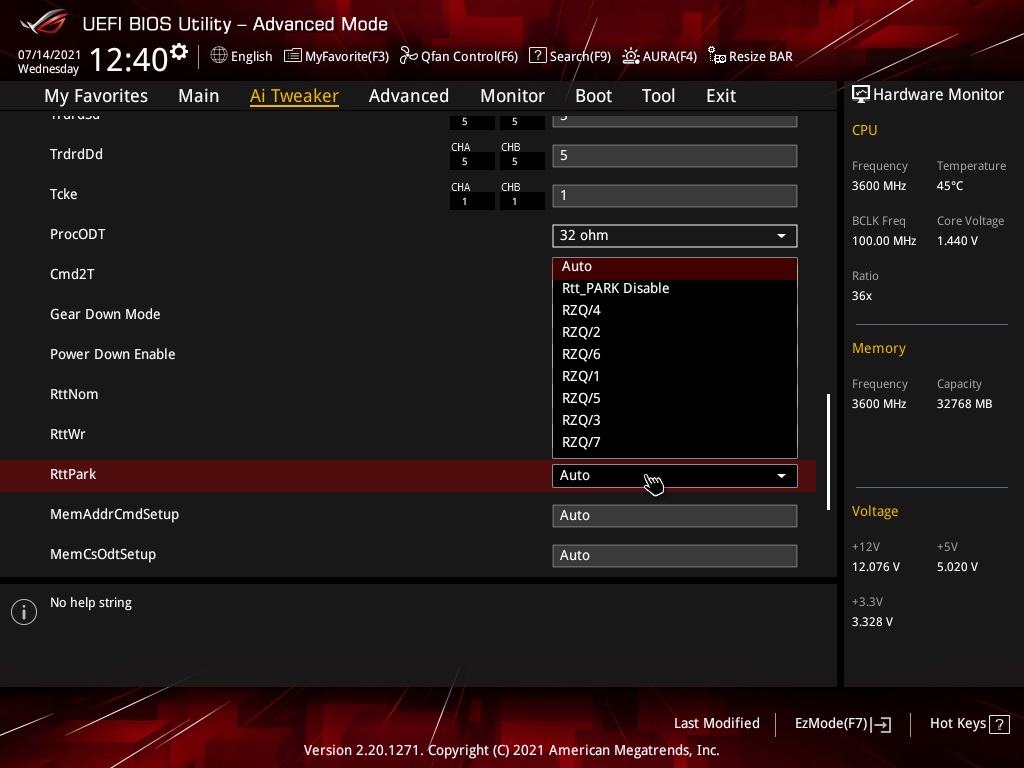
Task: Expand the ProcODT 32 ohm dropdown
Action: click(675, 236)
